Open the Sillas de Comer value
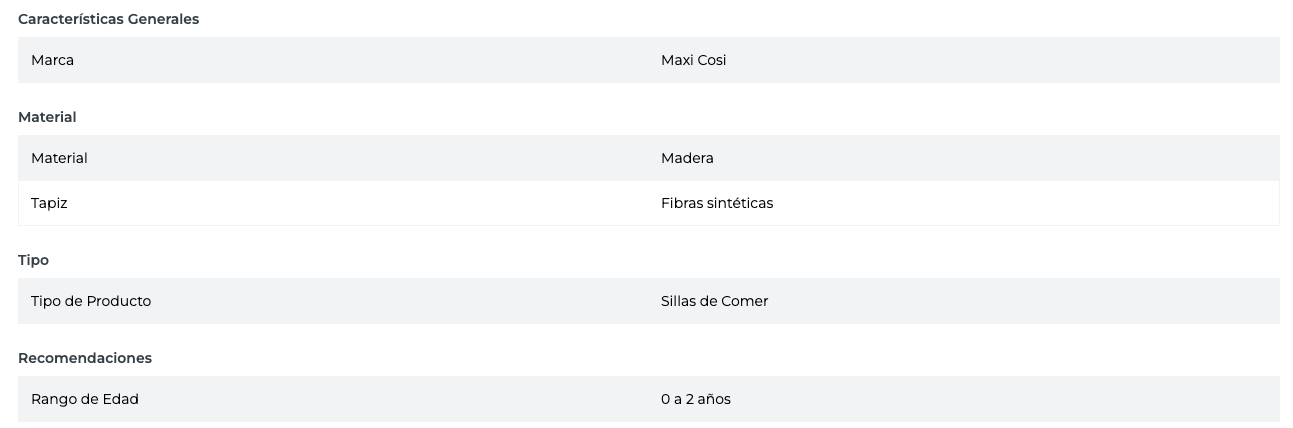The image size is (1293, 428). (714, 301)
